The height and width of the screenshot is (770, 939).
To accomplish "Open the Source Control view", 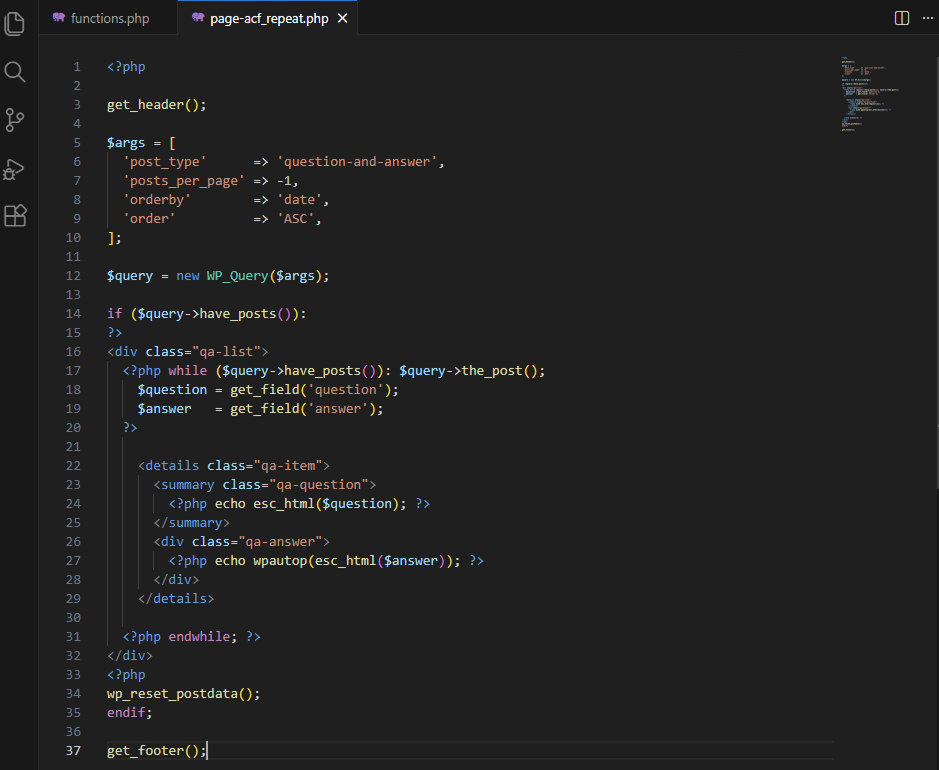I will (15, 120).
